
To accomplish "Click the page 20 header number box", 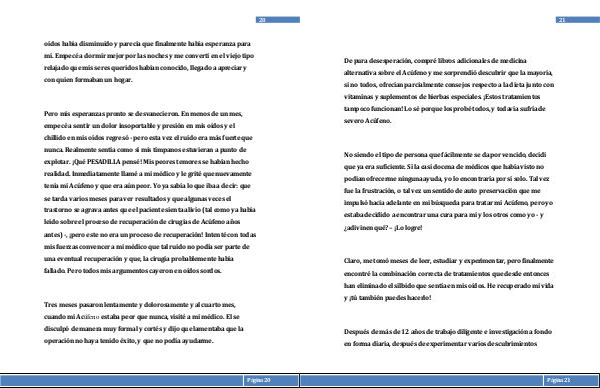I will click(277, 20).
